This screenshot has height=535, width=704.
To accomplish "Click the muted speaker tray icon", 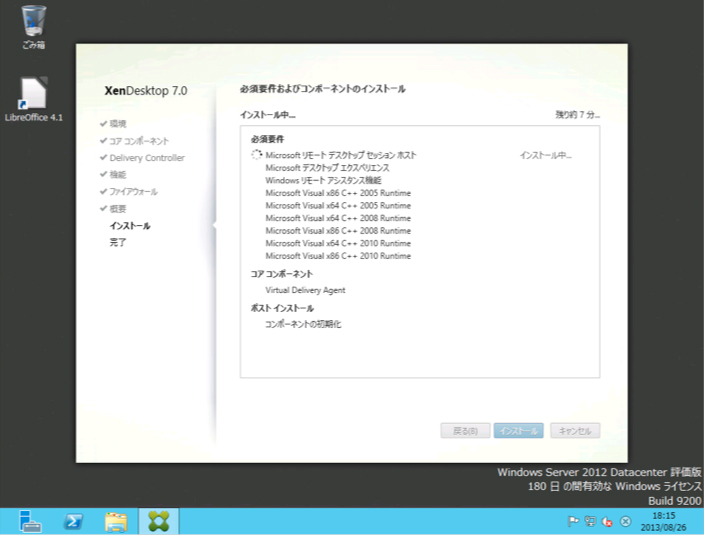I will pos(607,522).
